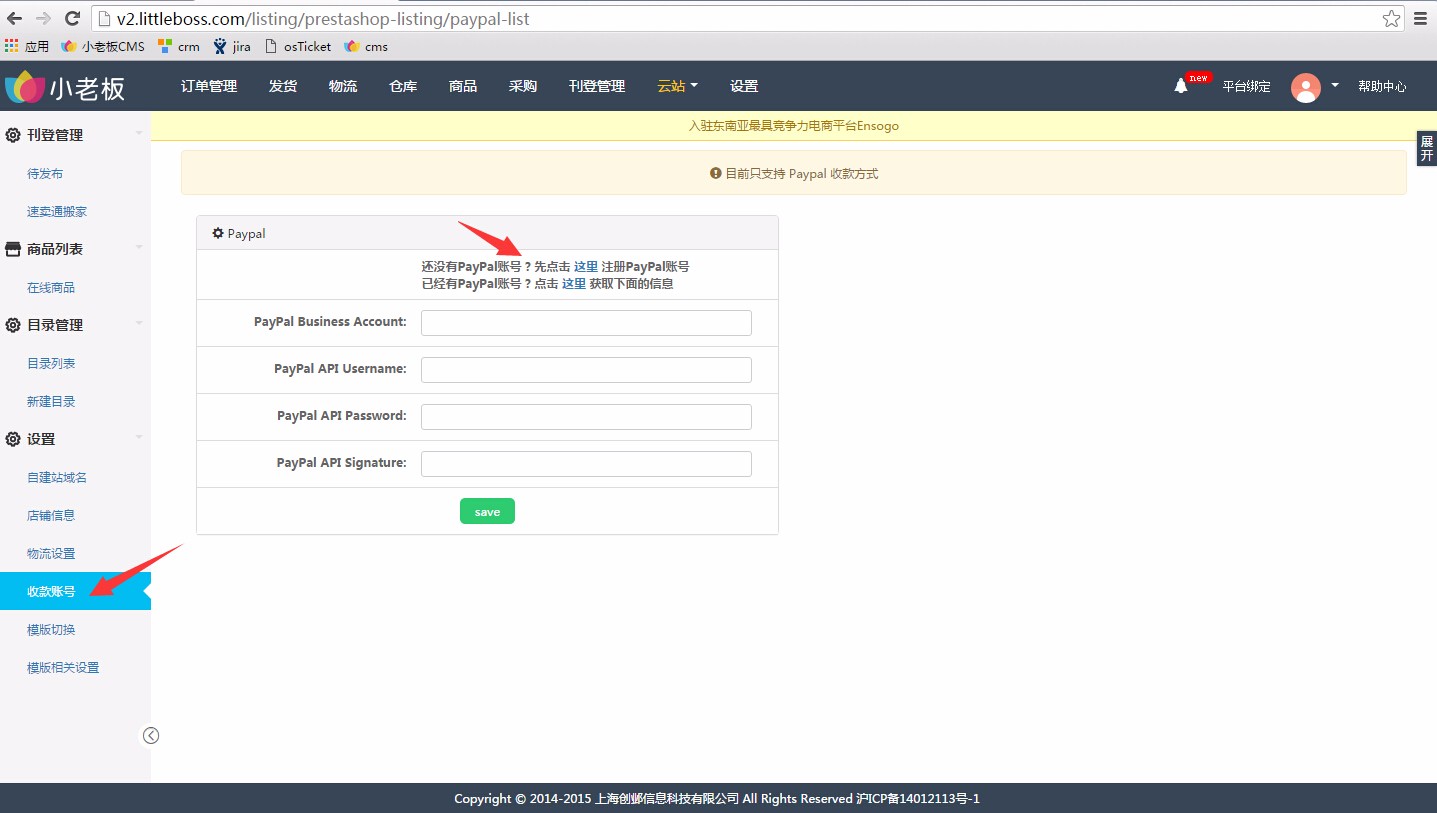Select 店铺信息 in the sidebar

[51, 516]
